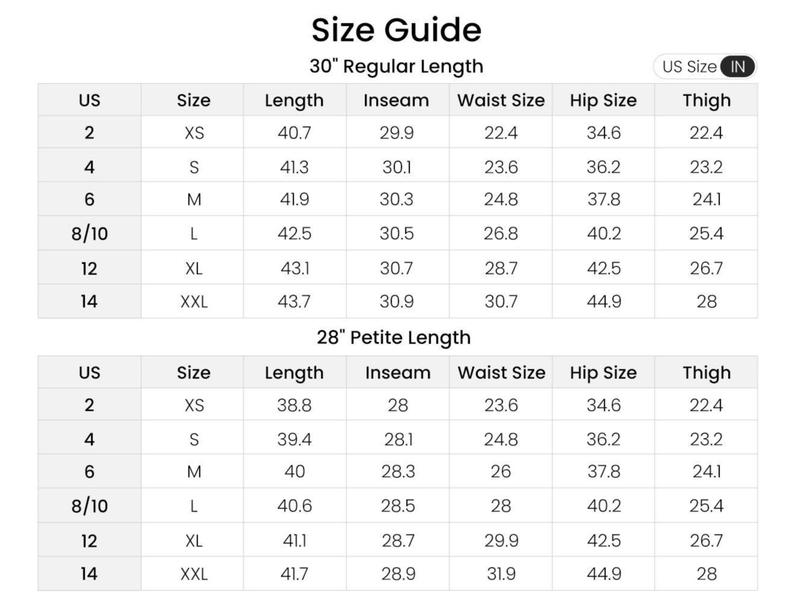Click Hip Size header in Regular table
The width and height of the screenshot is (800, 600).
[603, 100]
